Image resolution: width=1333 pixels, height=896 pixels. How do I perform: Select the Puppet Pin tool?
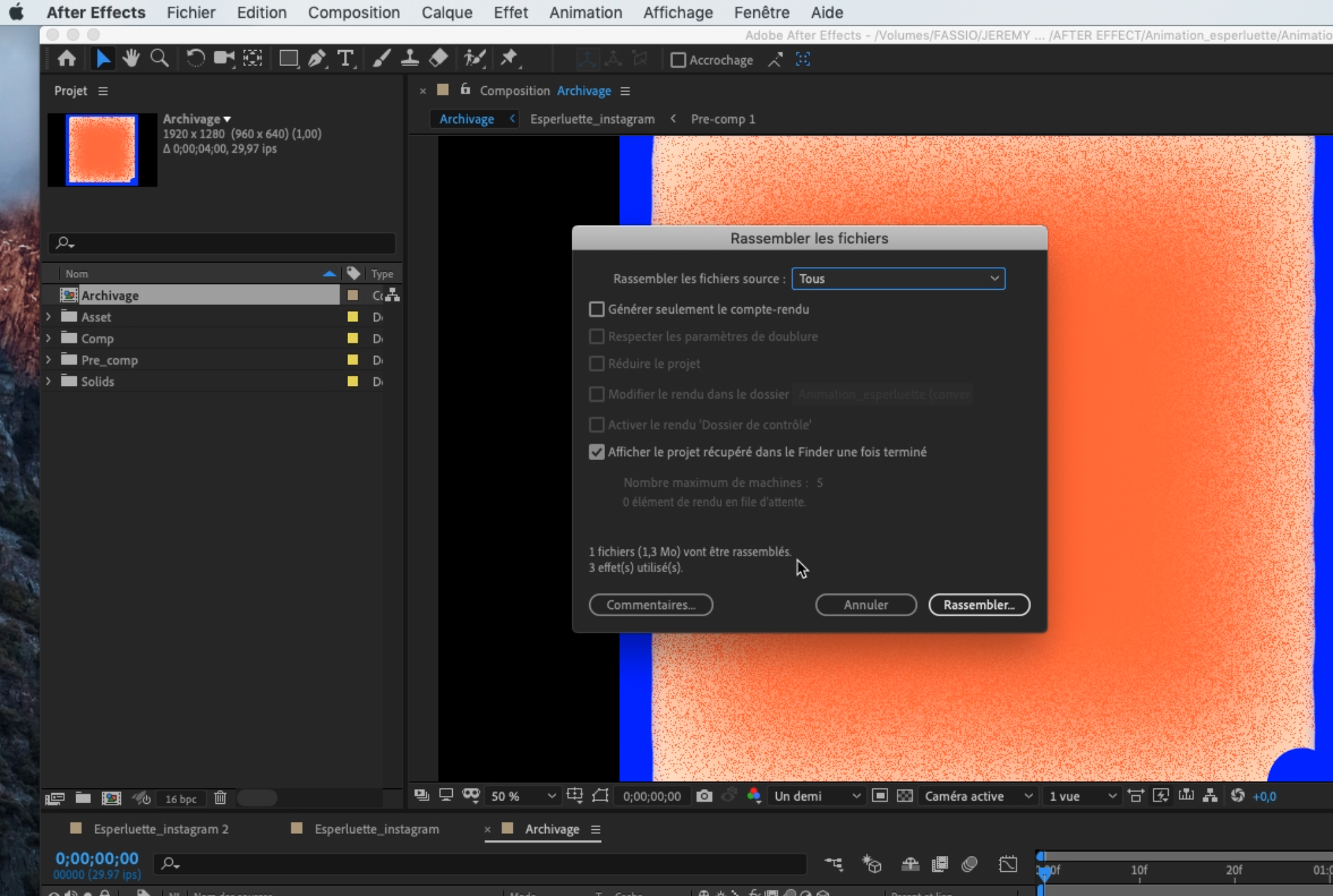pos(510,59)
